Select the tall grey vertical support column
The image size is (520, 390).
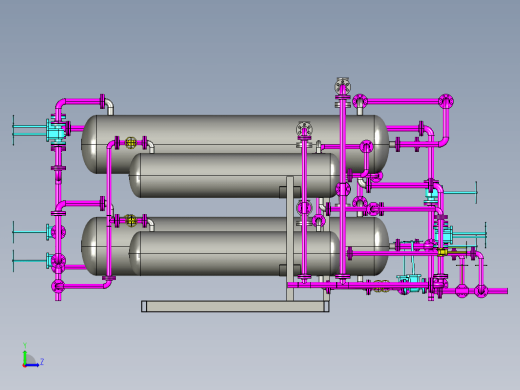tap(290, 238)
